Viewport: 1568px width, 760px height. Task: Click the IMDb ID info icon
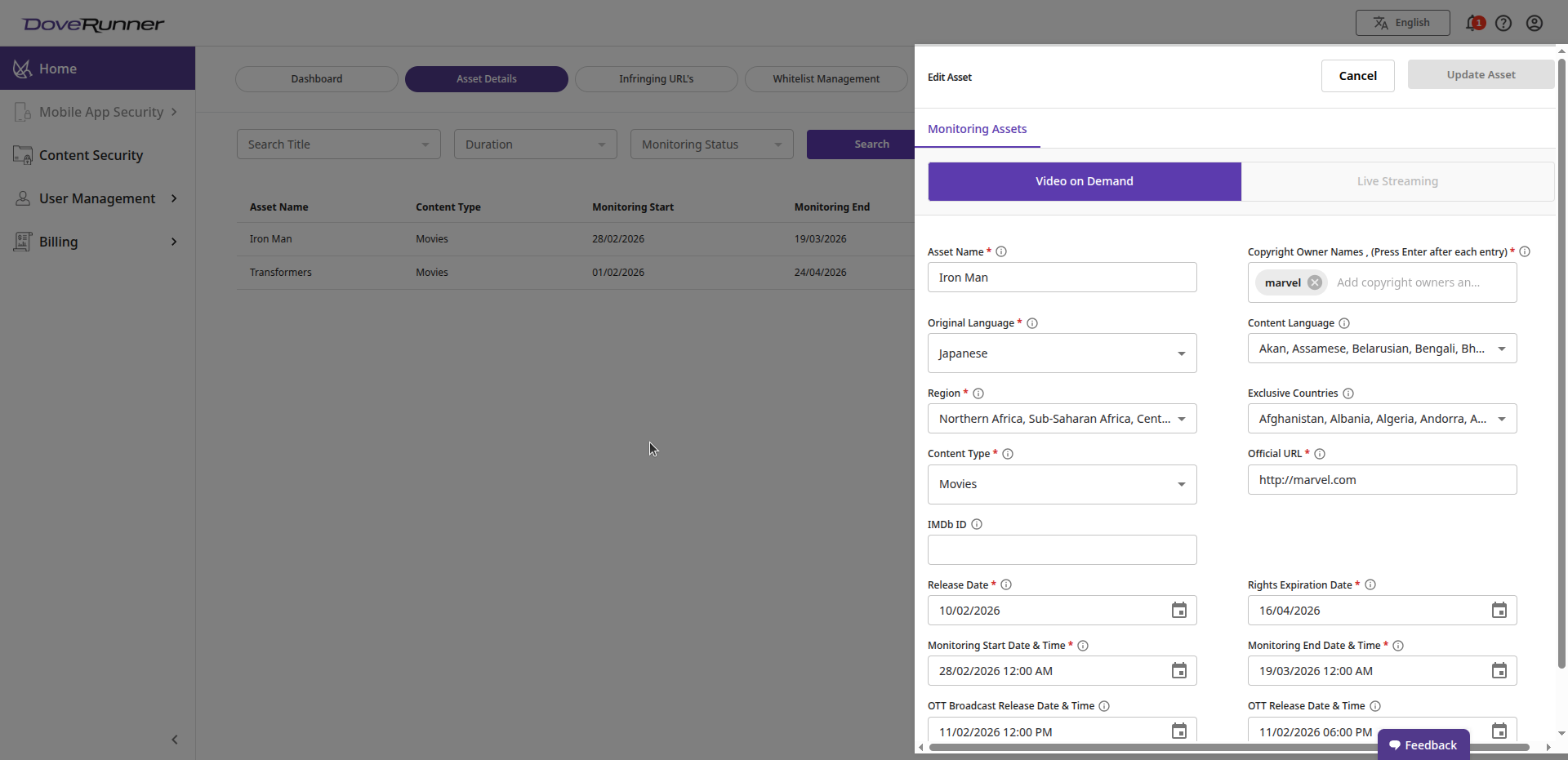(x=977, y=524)
